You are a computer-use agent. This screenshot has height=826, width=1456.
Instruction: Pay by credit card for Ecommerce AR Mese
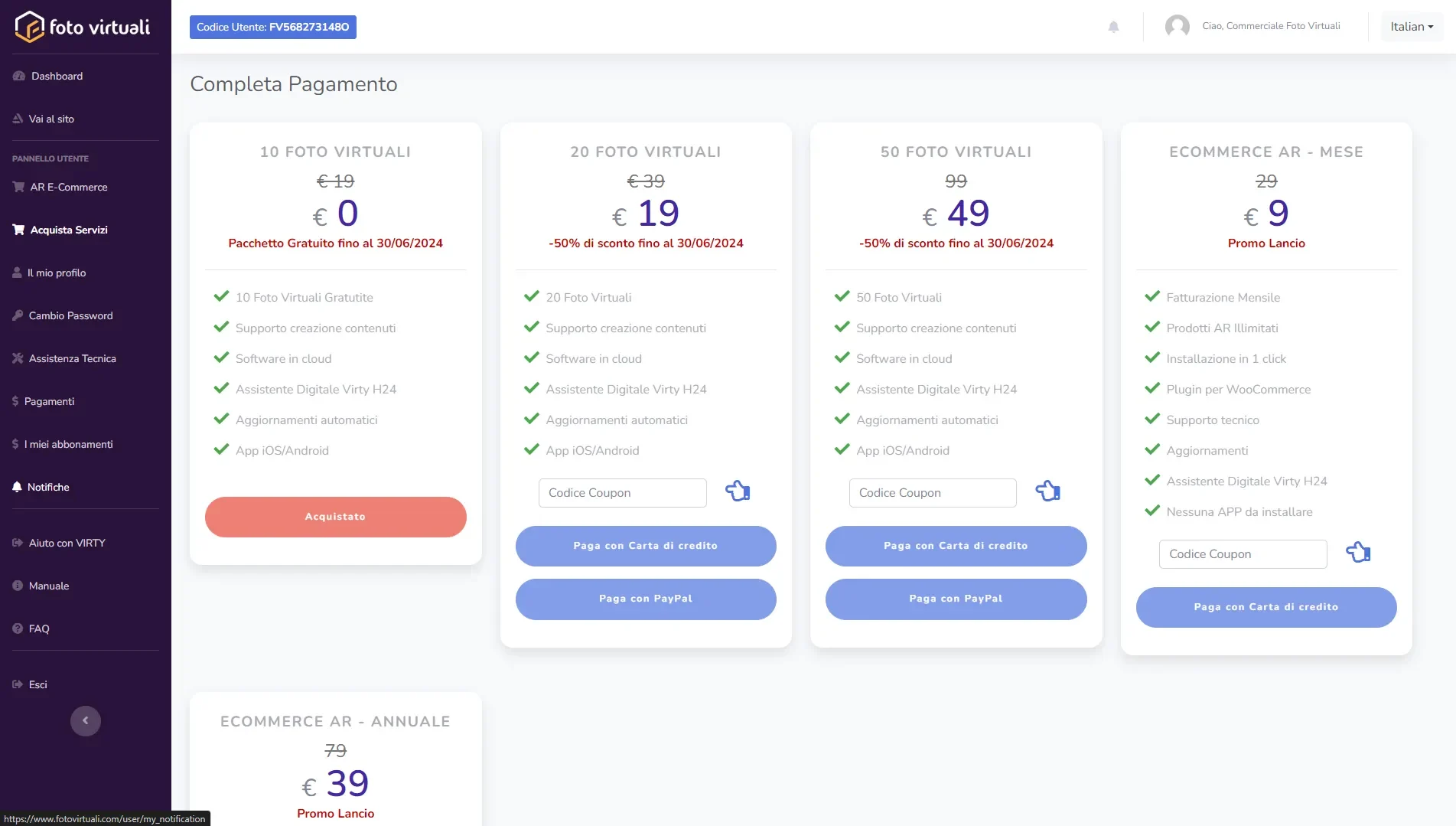(1266, 607)
